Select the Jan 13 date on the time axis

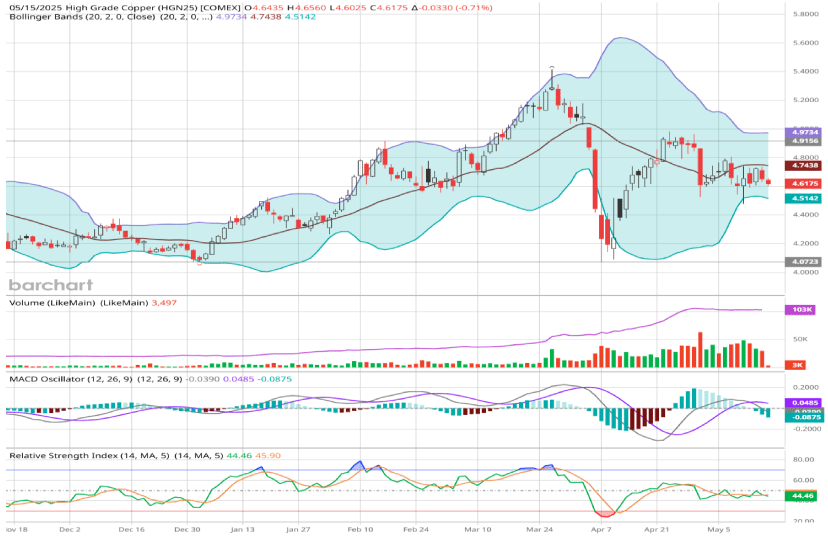point(245,528)
